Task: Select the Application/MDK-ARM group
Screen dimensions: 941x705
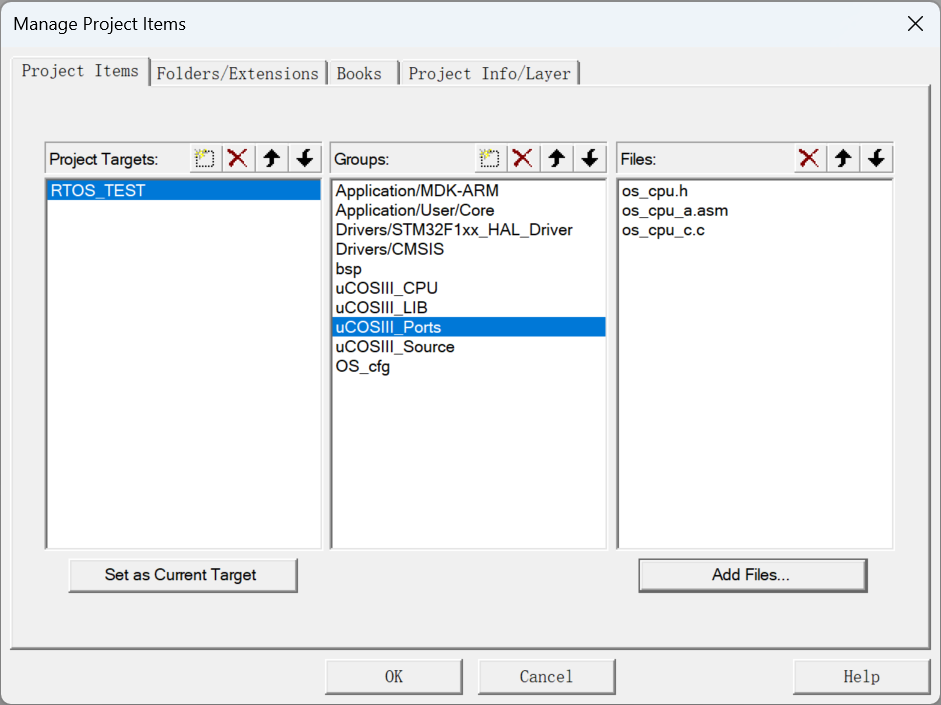Action: [469, 190]
